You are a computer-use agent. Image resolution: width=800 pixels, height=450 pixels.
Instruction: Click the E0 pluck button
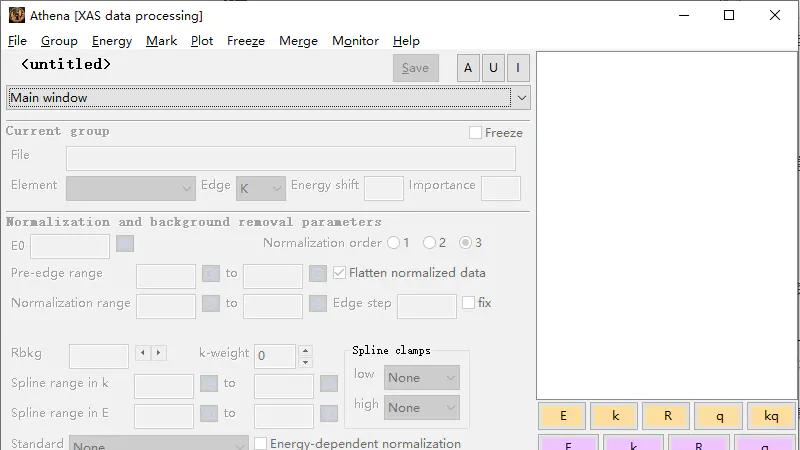point(125,244)
